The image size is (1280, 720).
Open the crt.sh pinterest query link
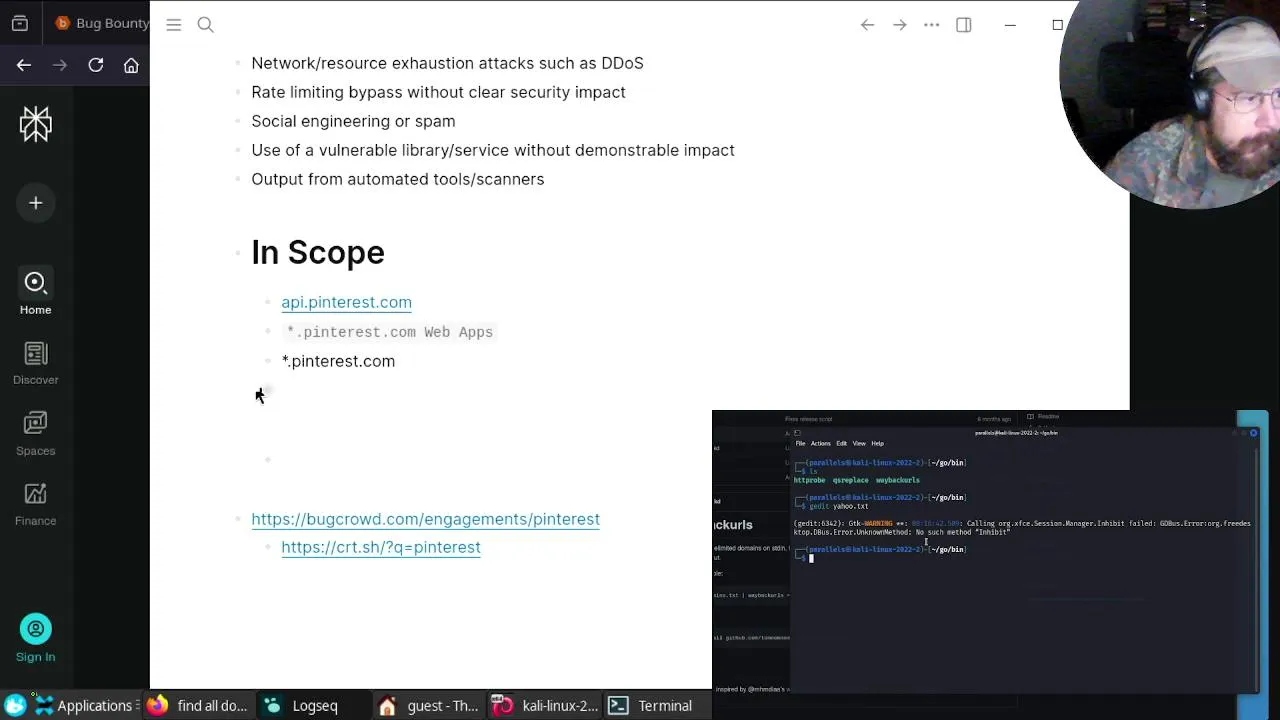(x=381, y=547)
